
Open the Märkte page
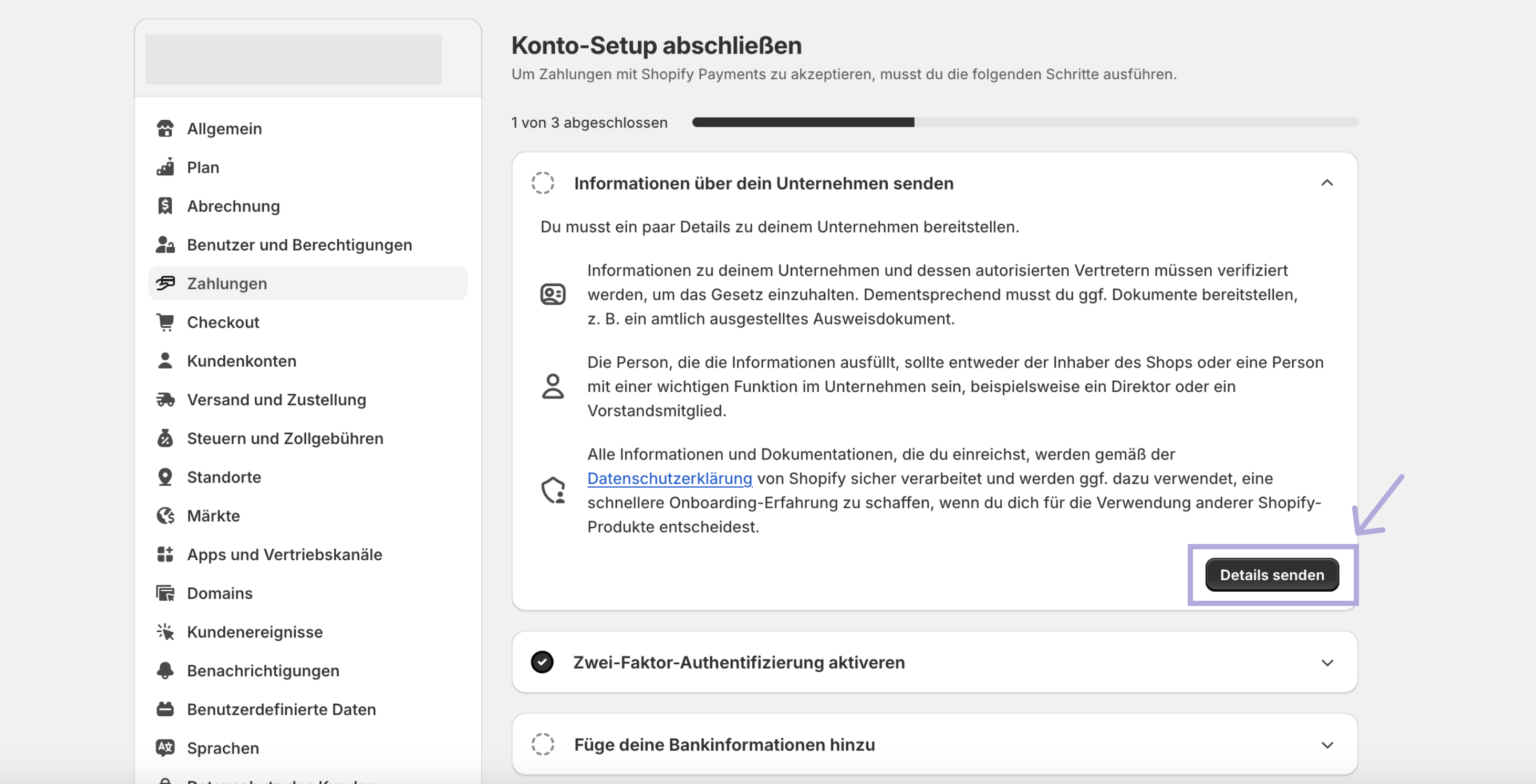pyautogui.click(x=308, y=516)
